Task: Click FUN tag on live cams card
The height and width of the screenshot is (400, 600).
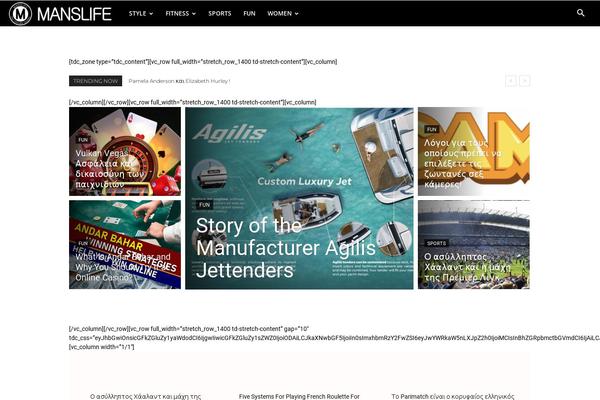Action: 432,129
